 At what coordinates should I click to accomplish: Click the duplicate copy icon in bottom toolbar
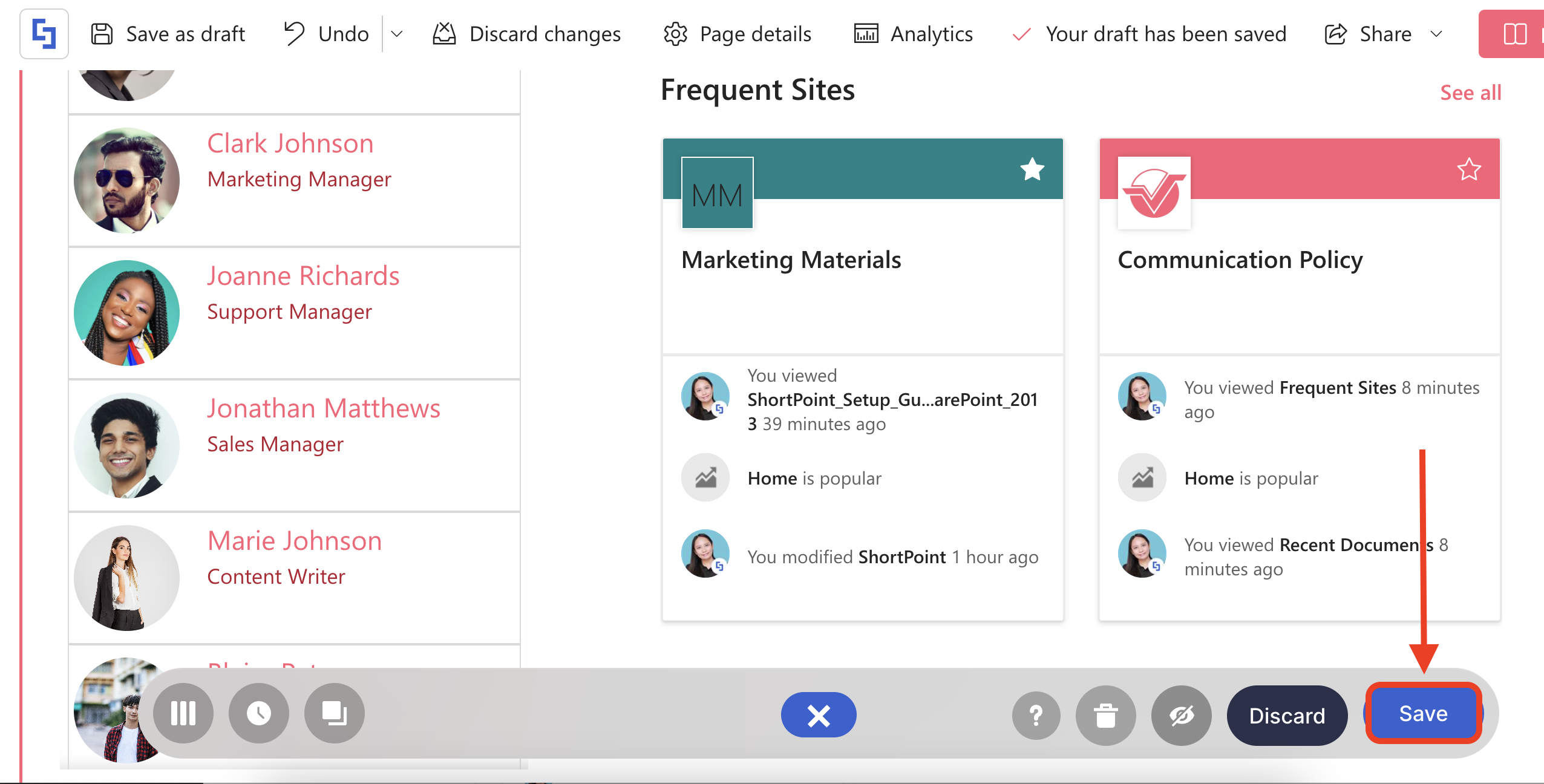(334, 714)
